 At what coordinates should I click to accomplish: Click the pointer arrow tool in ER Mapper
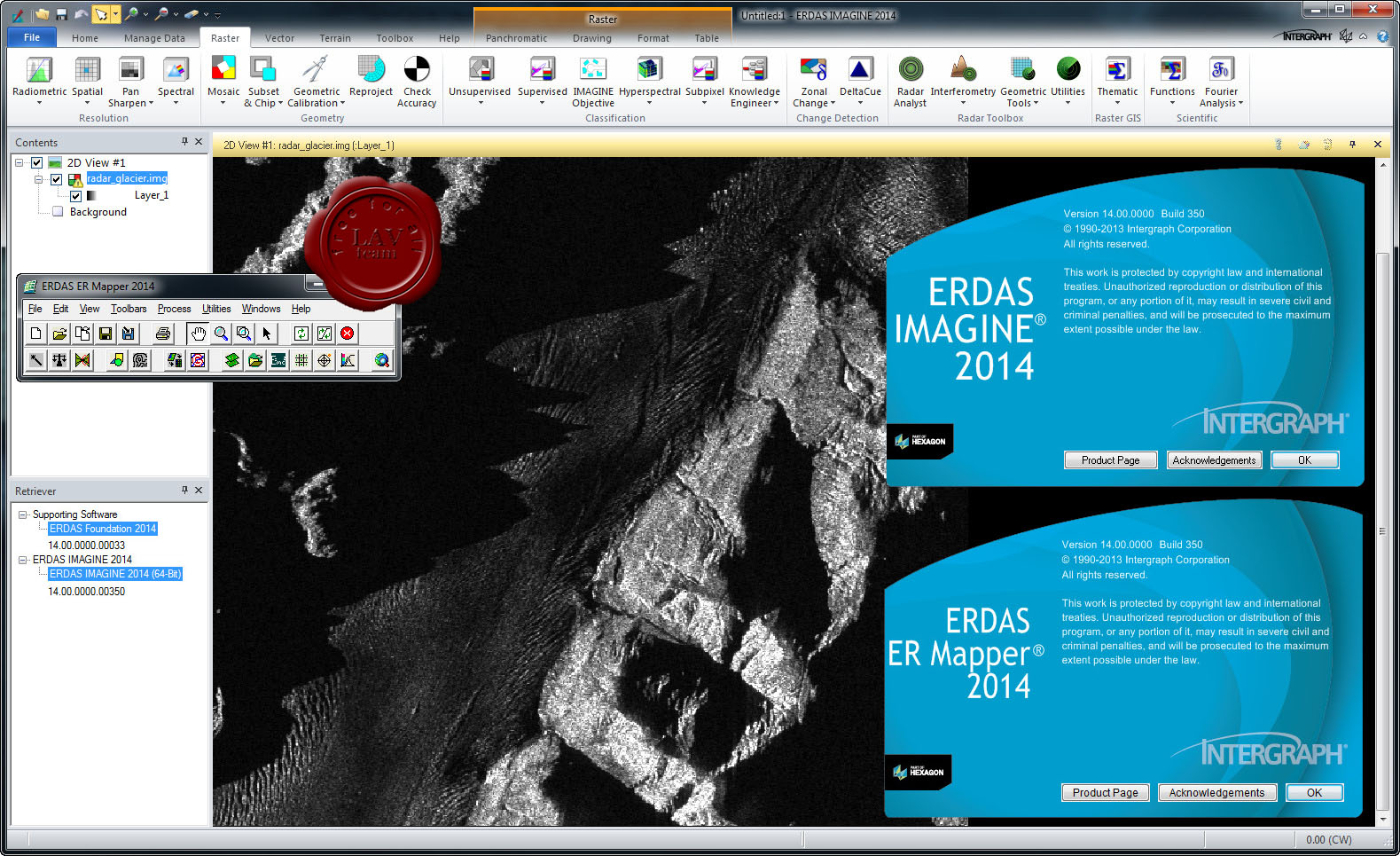click(x=267, y=334)
